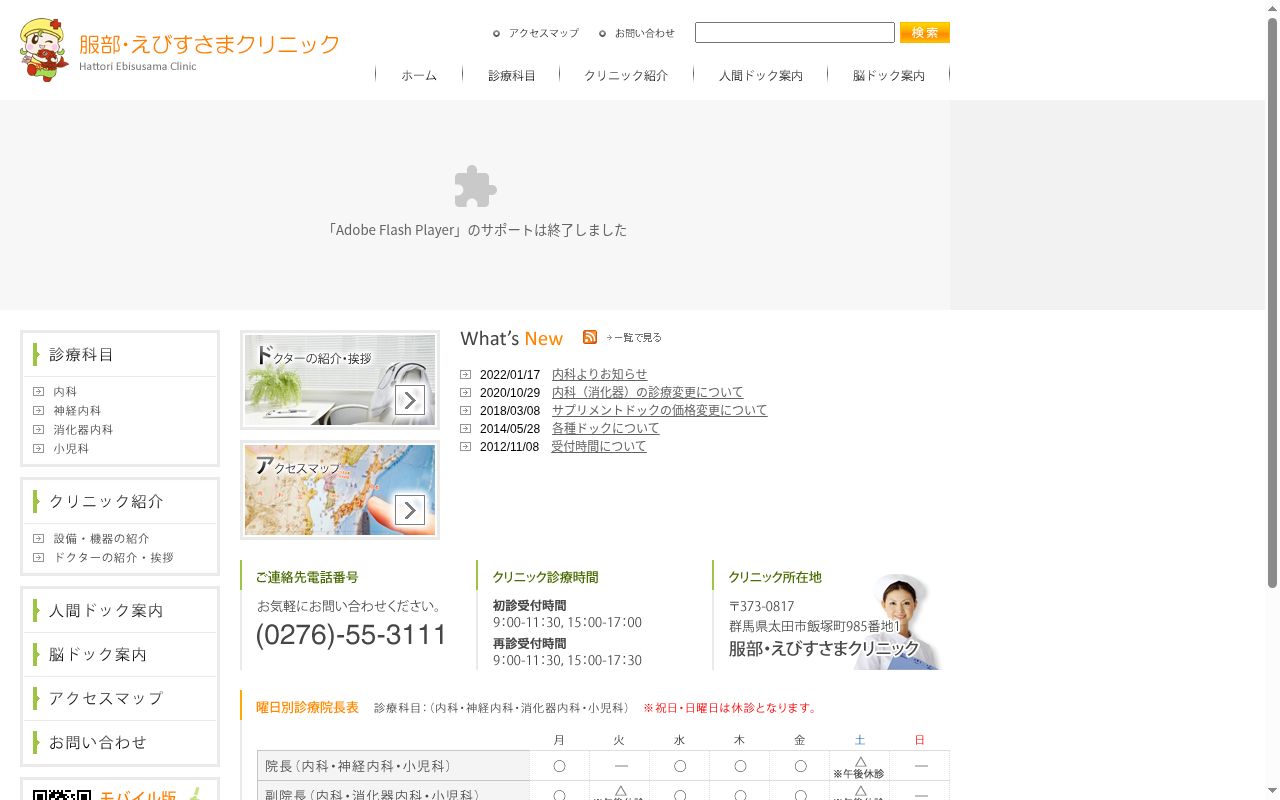Select 消化器内科 in sidebar
1280x800 pixels.
click(83, 430)
